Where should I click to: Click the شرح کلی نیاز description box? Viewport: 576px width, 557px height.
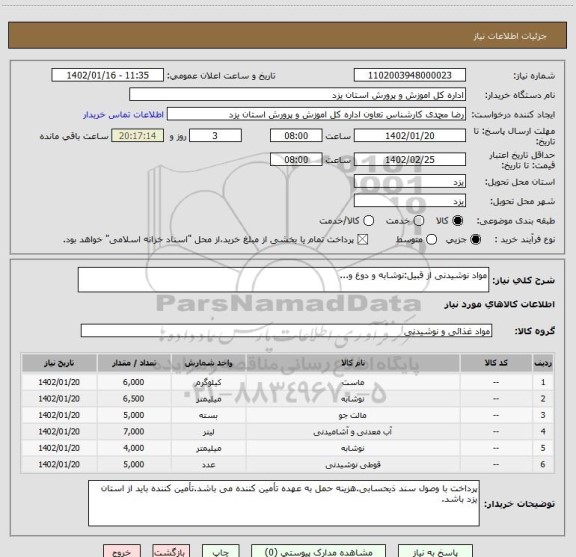pos(284,280)
